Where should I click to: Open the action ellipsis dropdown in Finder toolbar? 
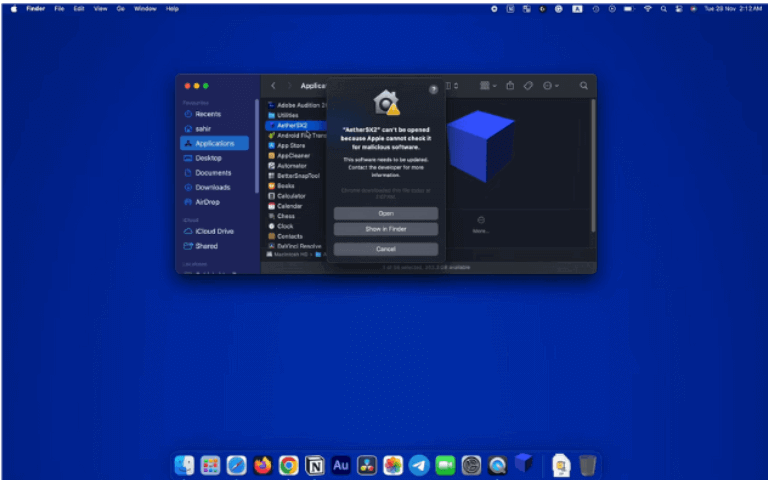(551, 85)
